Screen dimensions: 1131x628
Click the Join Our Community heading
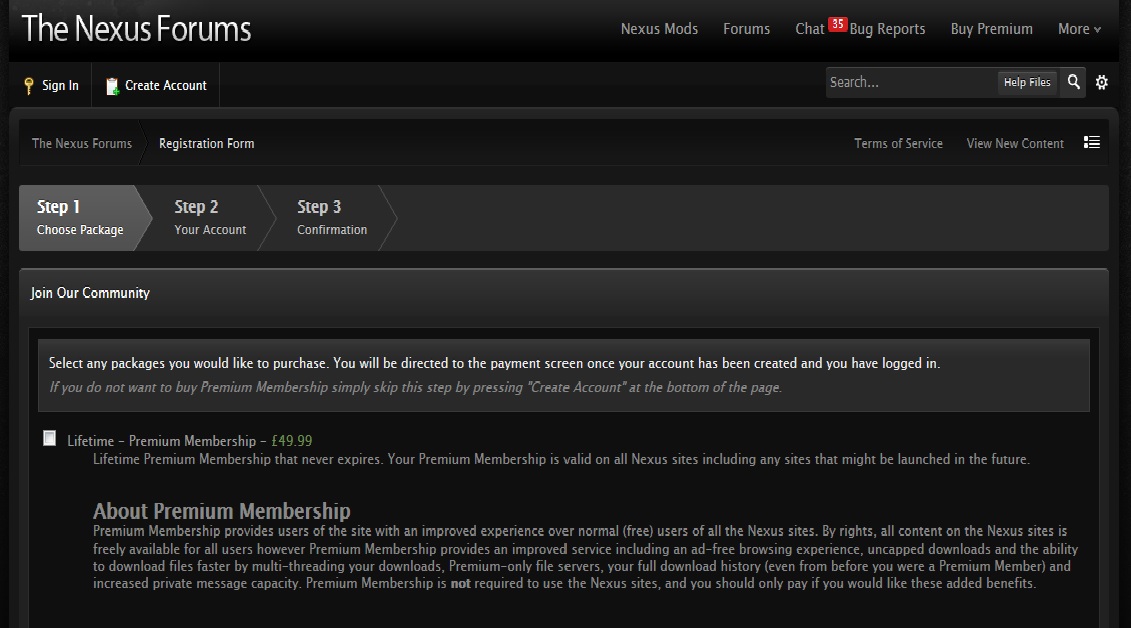click(90, 293)
